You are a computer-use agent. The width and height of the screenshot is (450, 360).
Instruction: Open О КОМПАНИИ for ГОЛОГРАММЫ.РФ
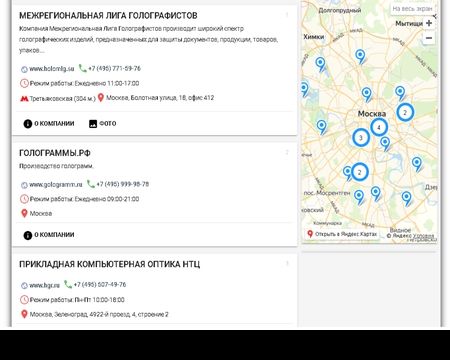coord(49,235)
